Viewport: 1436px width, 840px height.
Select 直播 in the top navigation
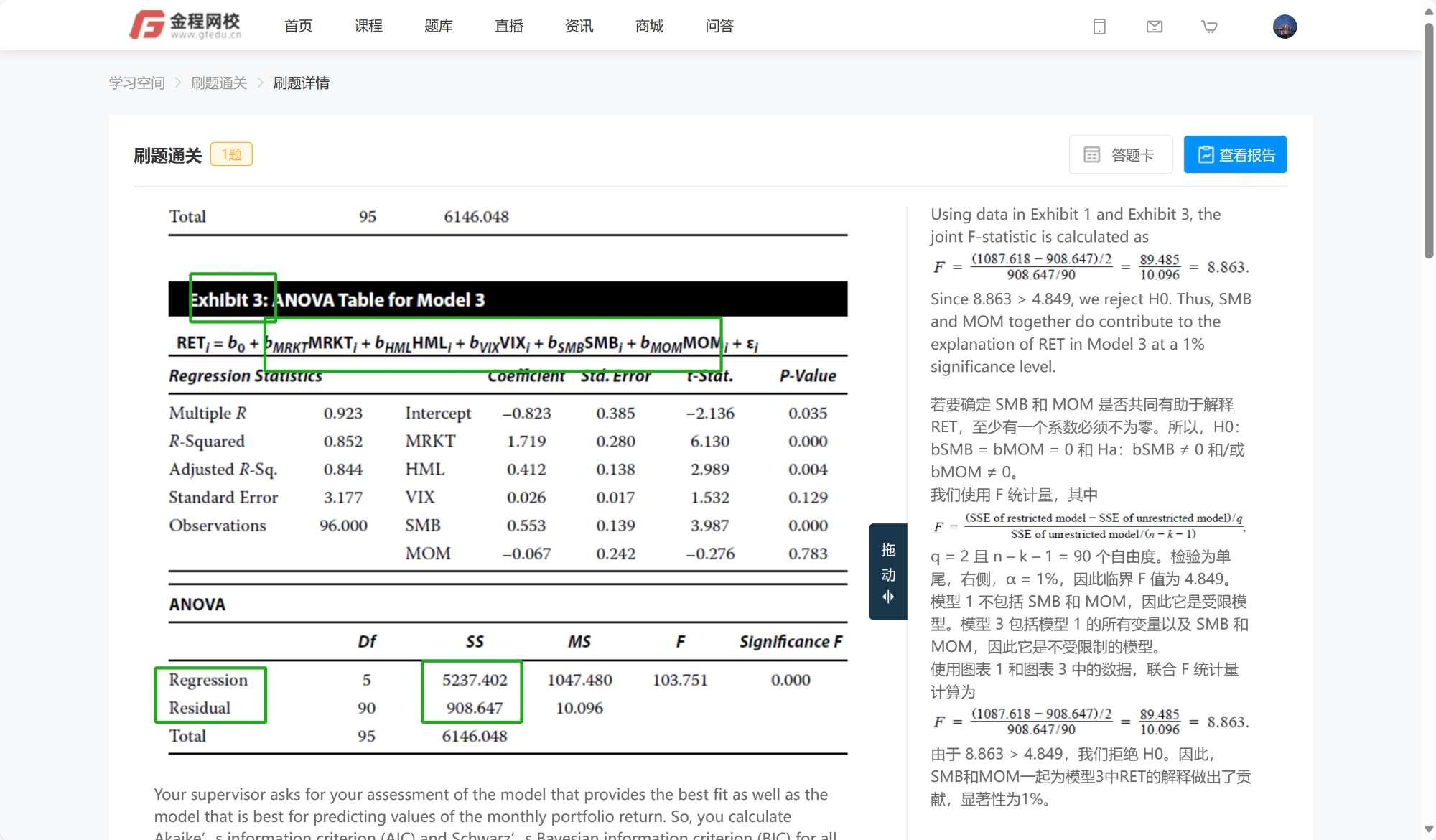(x=508, y=26)
